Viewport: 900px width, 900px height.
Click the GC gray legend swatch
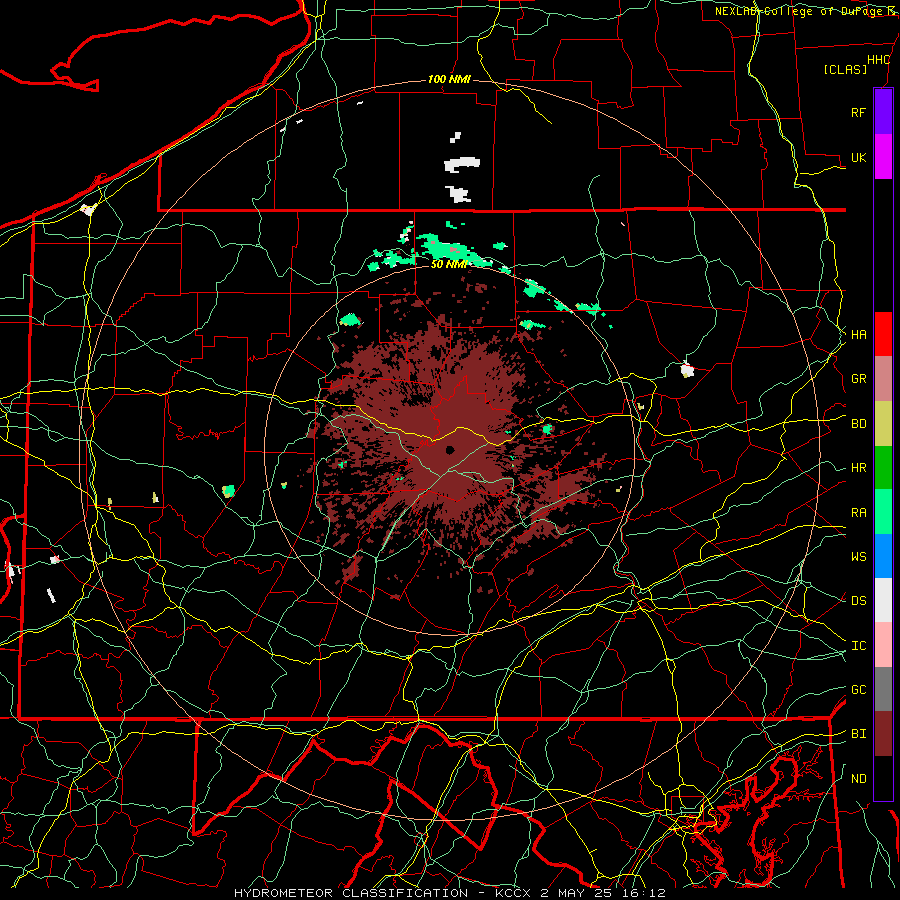coord(883,689)
